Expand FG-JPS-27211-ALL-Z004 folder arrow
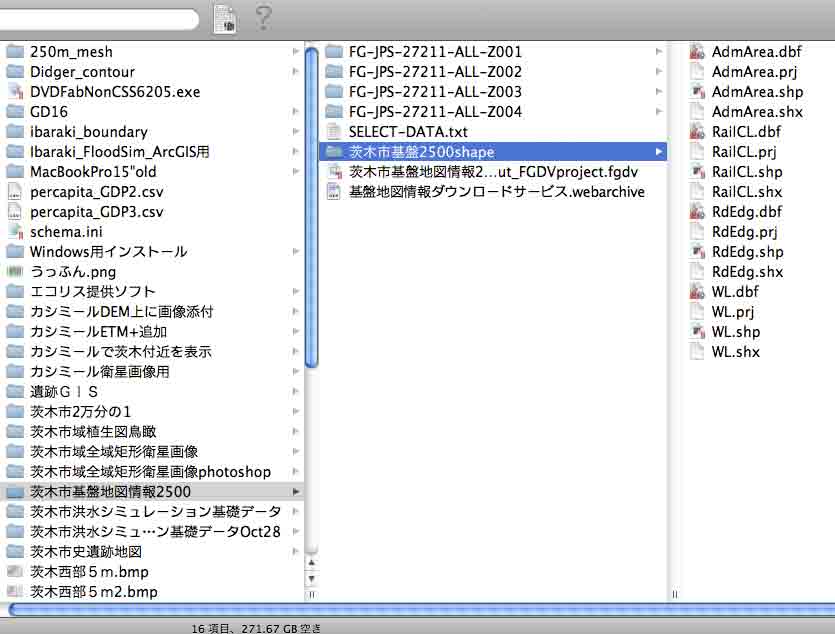This screenshot has width=835, height=634. 659,111
